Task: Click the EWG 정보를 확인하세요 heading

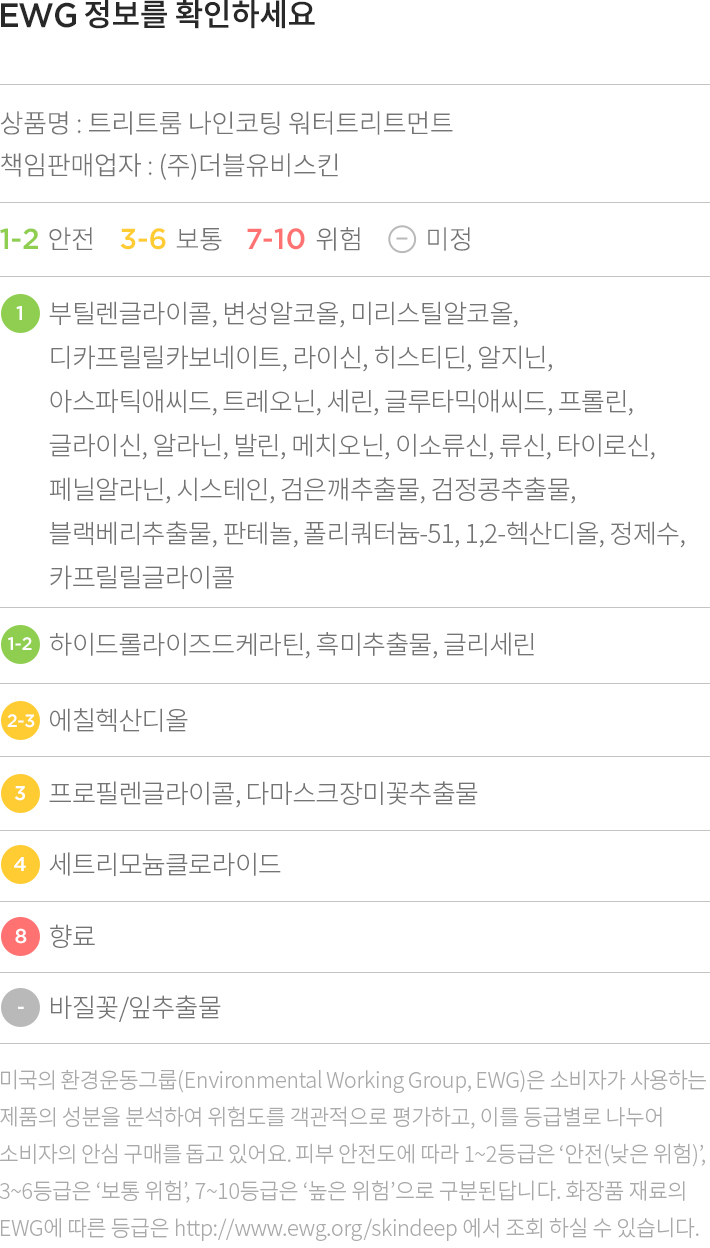Action: pyautogui.click(x=158, y=16)
